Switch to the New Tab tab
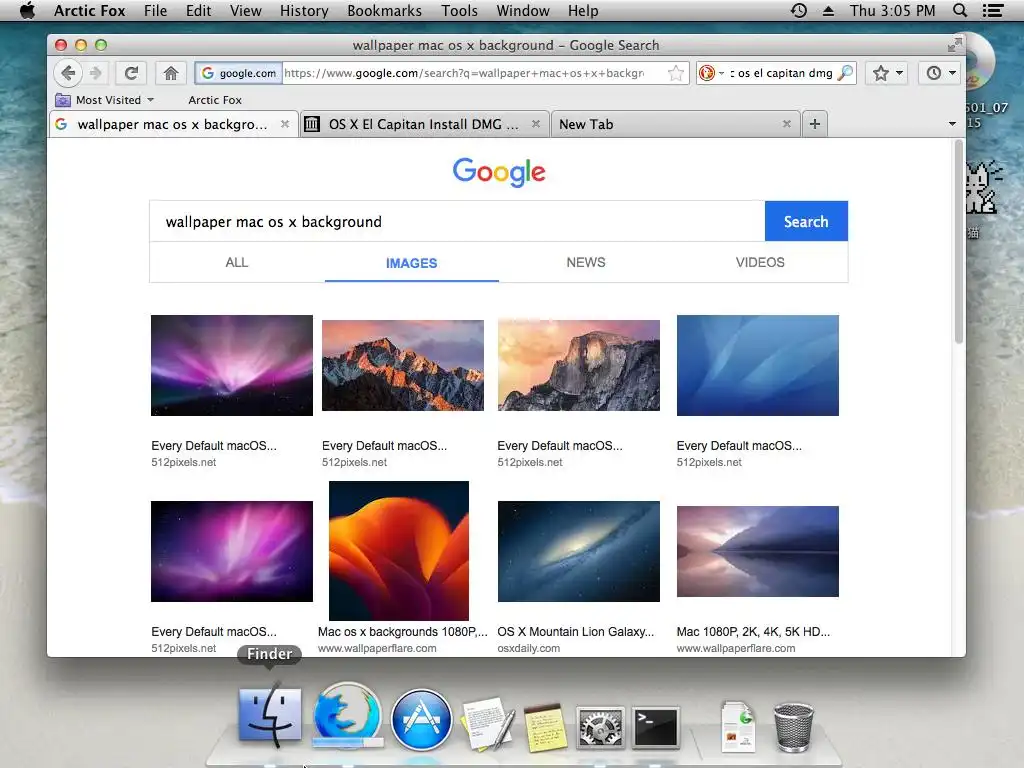Screen dimensions: 1024x768 click(675, 124)
